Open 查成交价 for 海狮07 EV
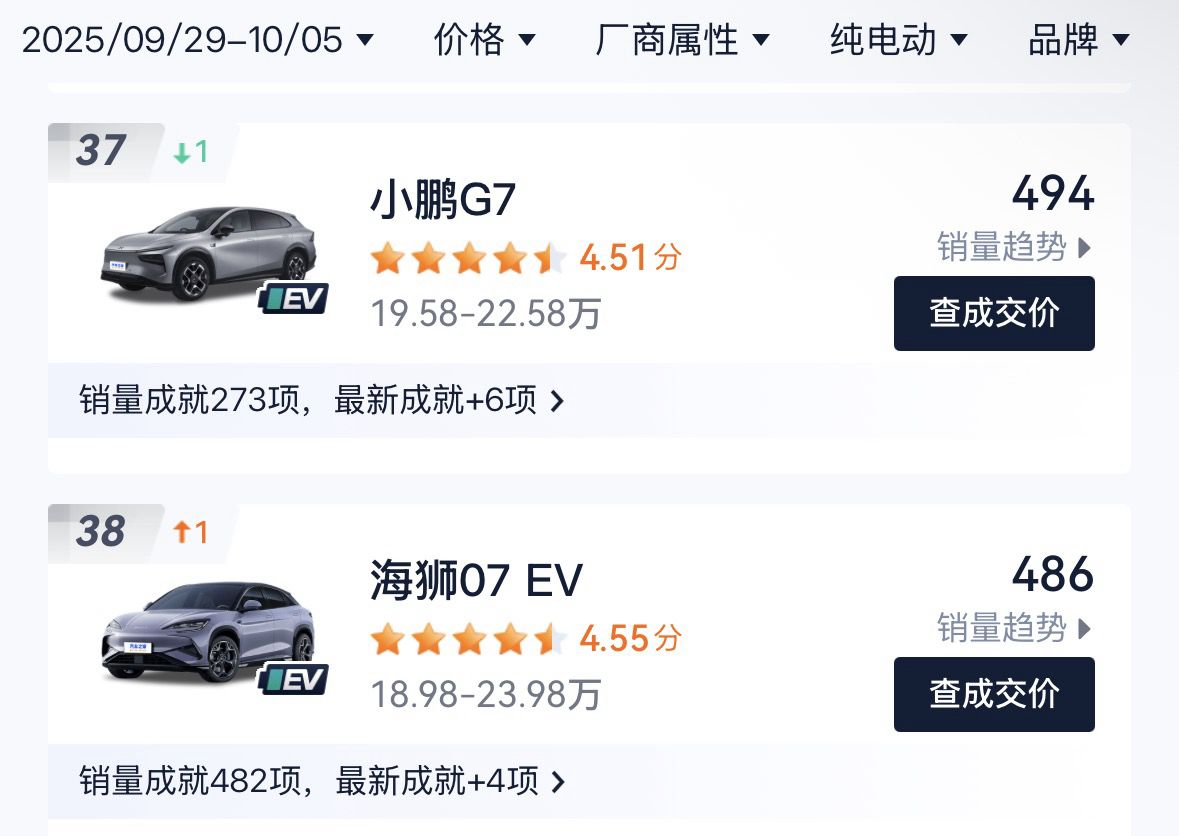The height and width of the screenshot is (836, 1179). pos(993,694)
